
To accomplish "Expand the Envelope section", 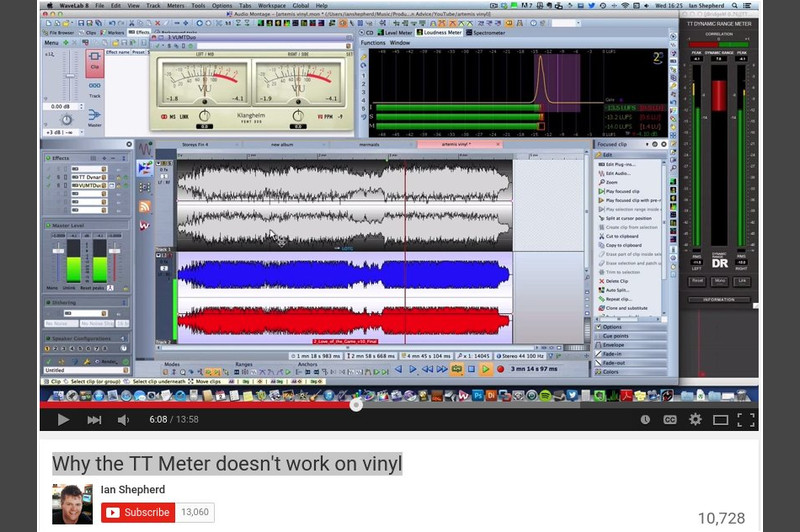I will (630, 345).
